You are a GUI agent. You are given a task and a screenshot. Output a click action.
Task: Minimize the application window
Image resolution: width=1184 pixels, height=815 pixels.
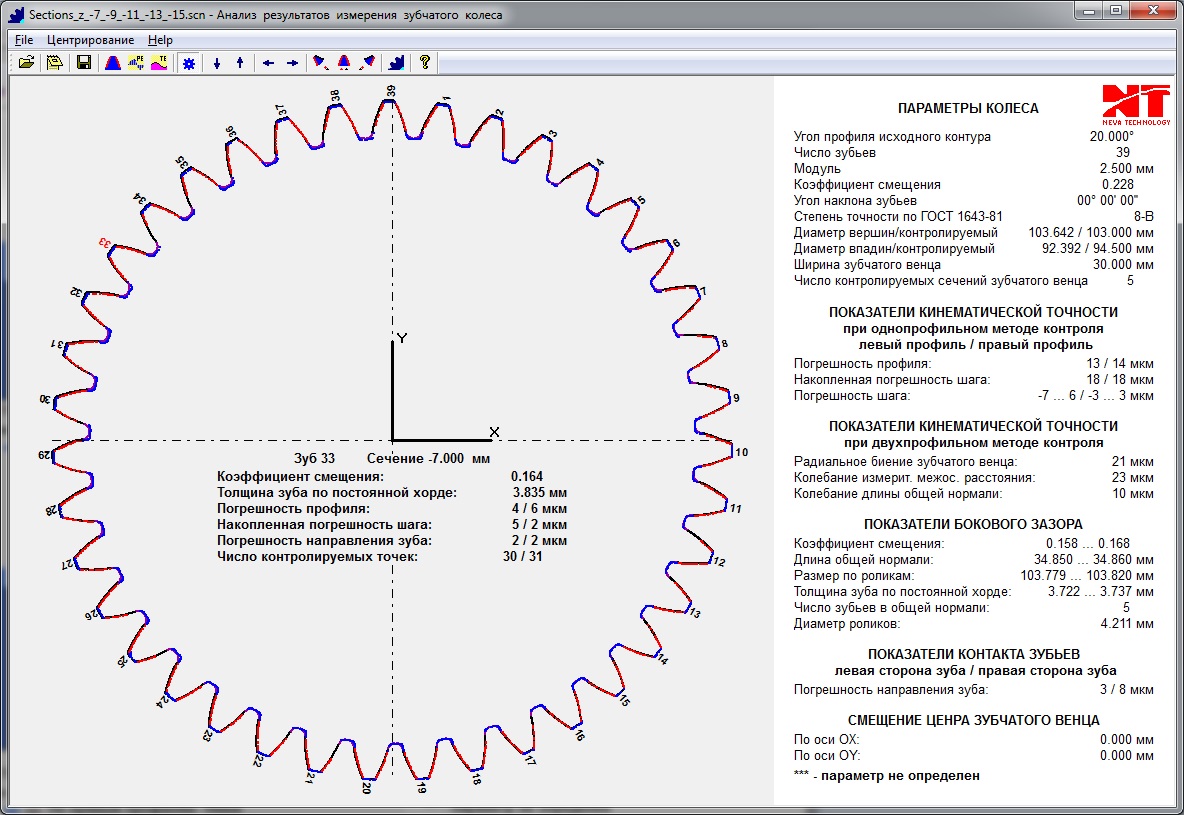pos(1089,11)
